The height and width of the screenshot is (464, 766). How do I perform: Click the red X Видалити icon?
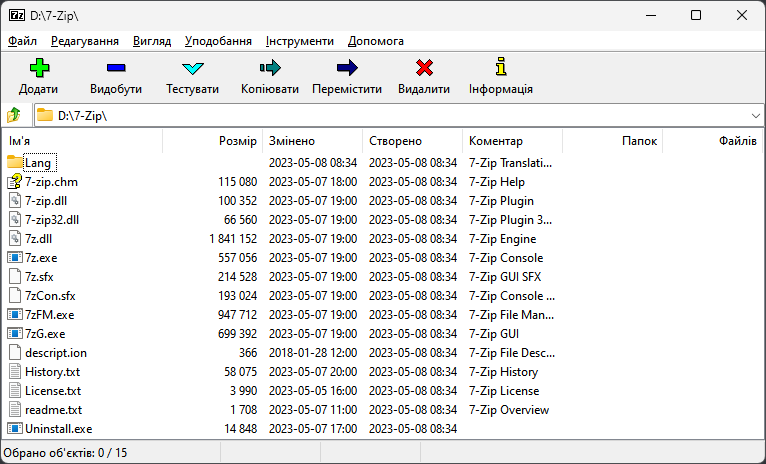click(424, 68)
